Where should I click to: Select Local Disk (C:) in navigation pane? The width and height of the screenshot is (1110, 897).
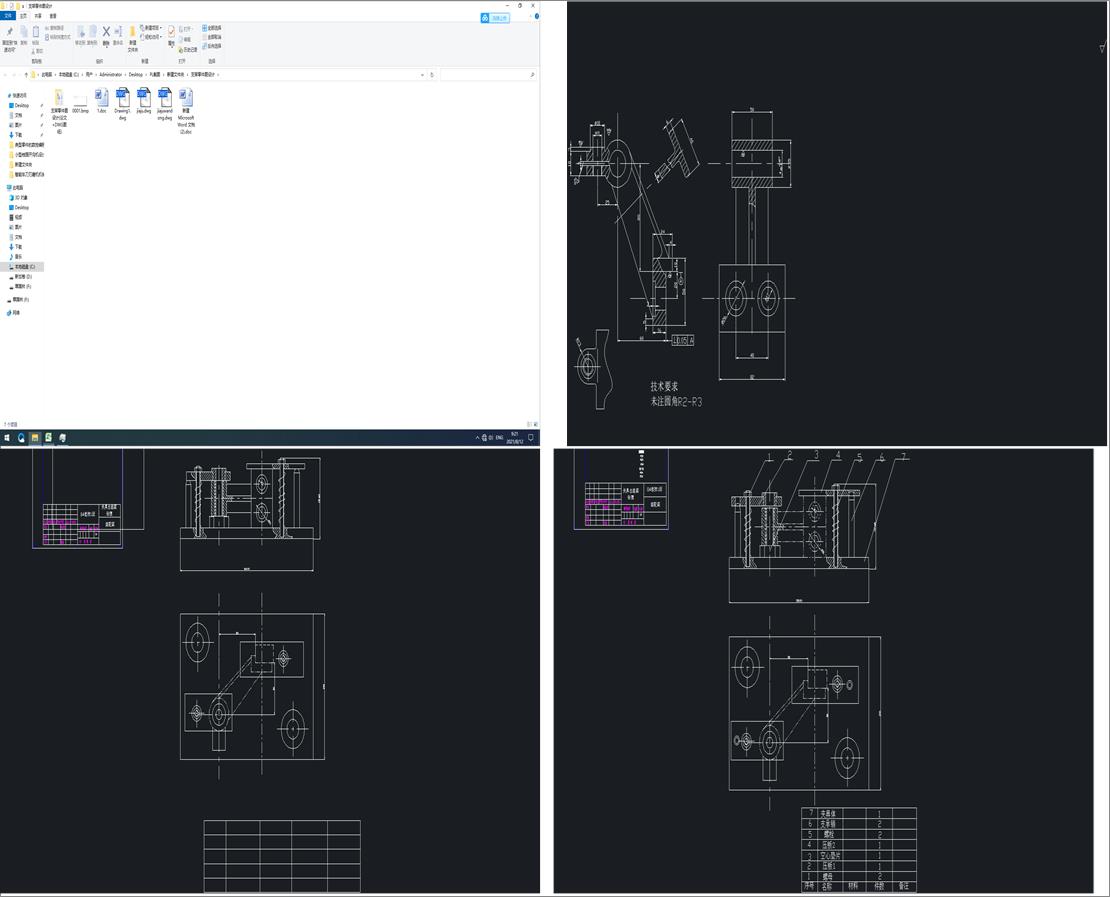pos(23,267)
